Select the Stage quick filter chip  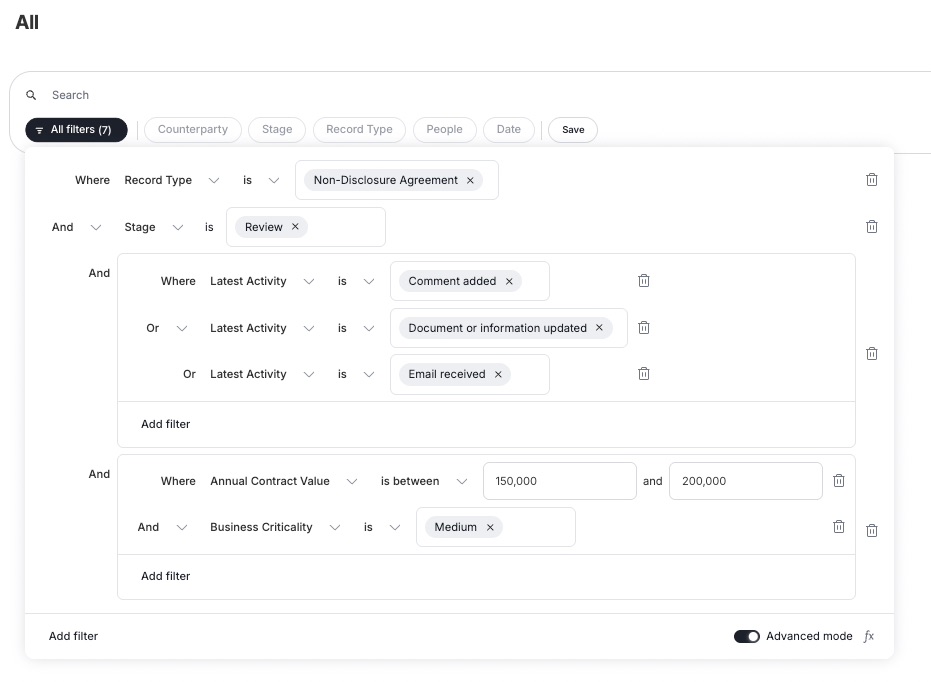pyautogui.click(x=277, y=129)
